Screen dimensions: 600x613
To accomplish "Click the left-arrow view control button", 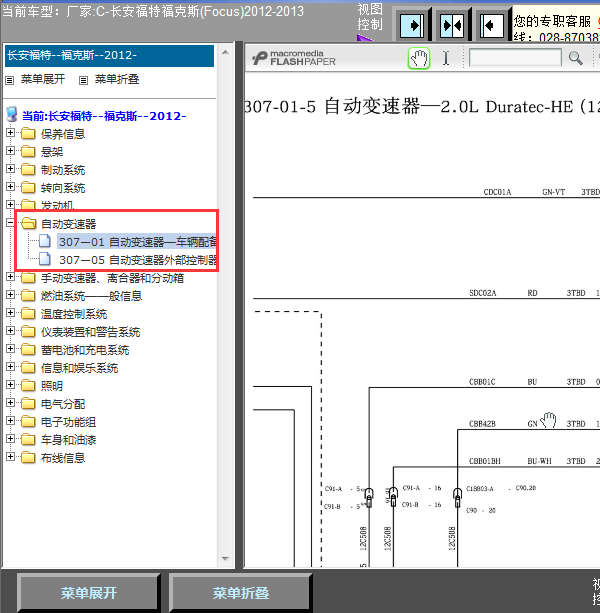I will coord(491,25).
